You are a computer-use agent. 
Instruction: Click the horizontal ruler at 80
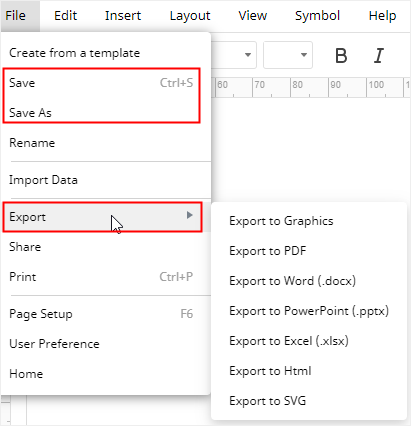pyautogui.click(x=297, y=85)
